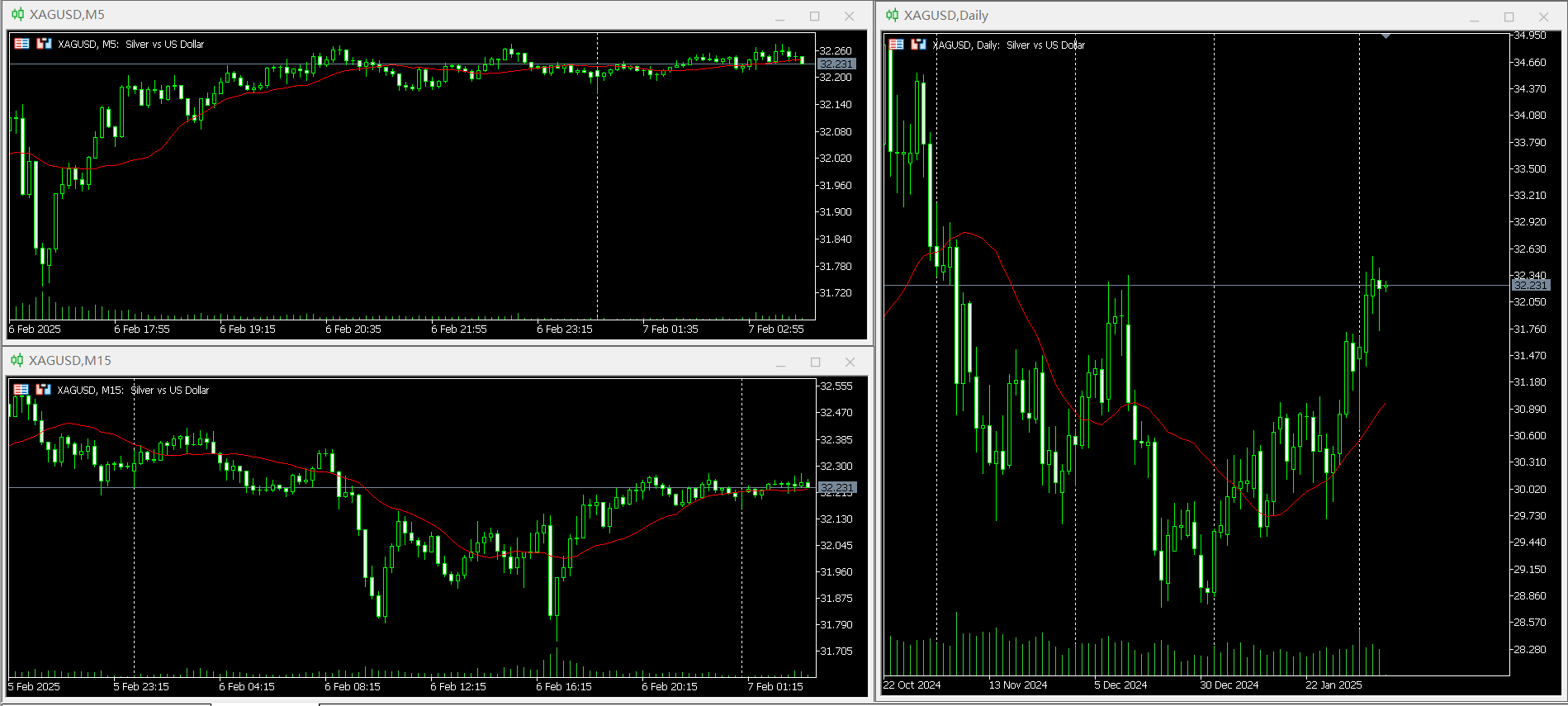The height and width of the screenshot is (706, 1568).
Task: Click '6 Feb 2025' date on M5 time axis
Action: pos(35,329)
